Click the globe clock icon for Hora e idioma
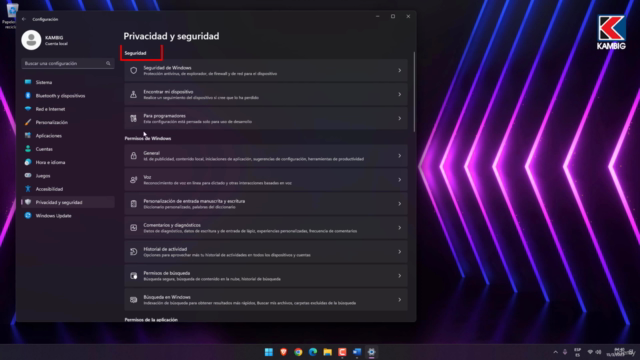Viewport: 640px width, 360px height. [x=28, y=162]
